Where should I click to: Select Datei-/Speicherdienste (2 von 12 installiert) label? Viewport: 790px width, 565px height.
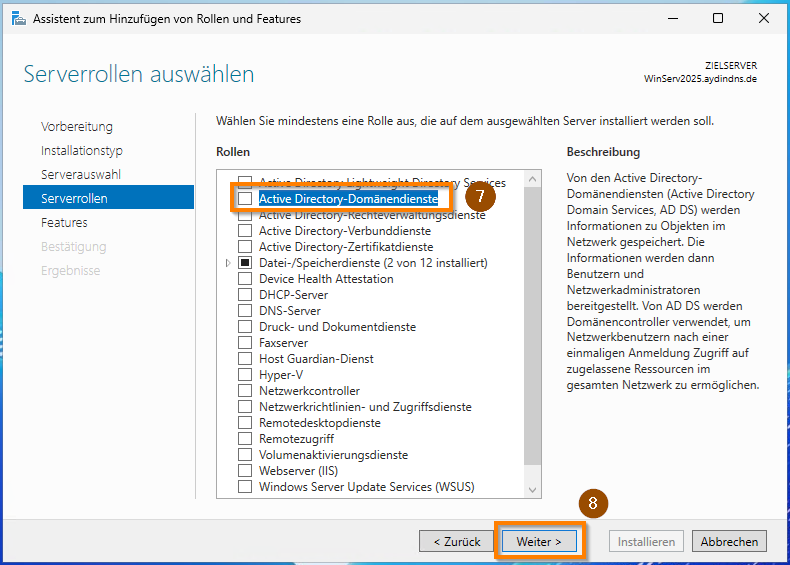[x=373, y=263]
